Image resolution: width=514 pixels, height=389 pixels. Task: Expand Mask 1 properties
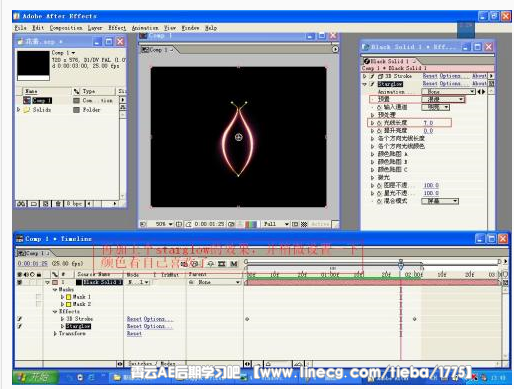(62, 297)
